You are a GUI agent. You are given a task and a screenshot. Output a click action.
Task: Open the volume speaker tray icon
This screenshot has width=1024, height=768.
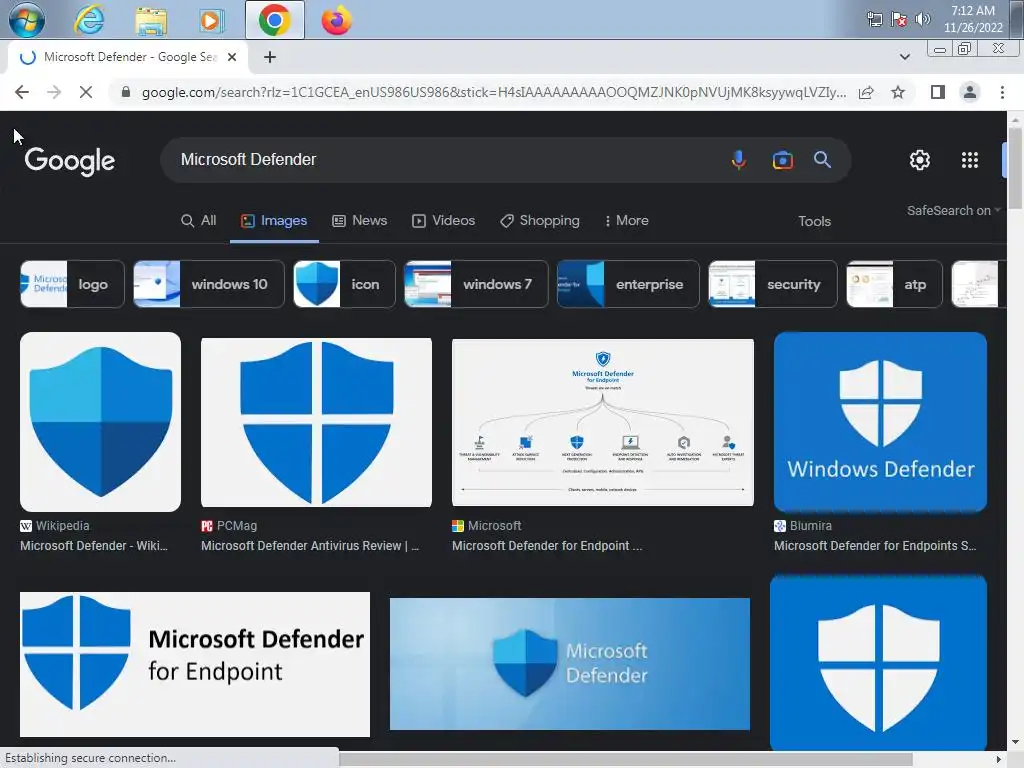tap(922, 19)
